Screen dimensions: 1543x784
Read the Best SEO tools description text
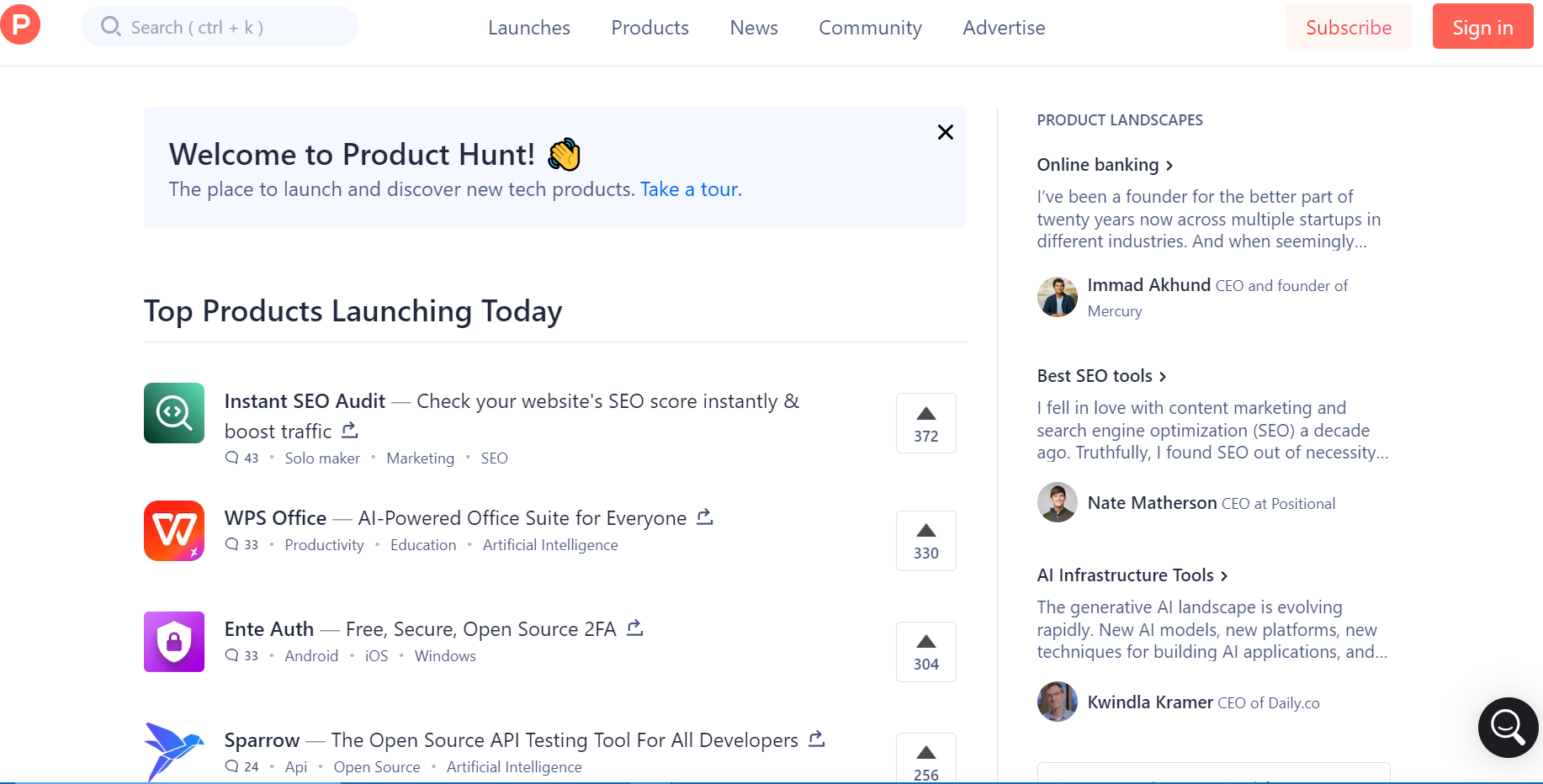1212,430
